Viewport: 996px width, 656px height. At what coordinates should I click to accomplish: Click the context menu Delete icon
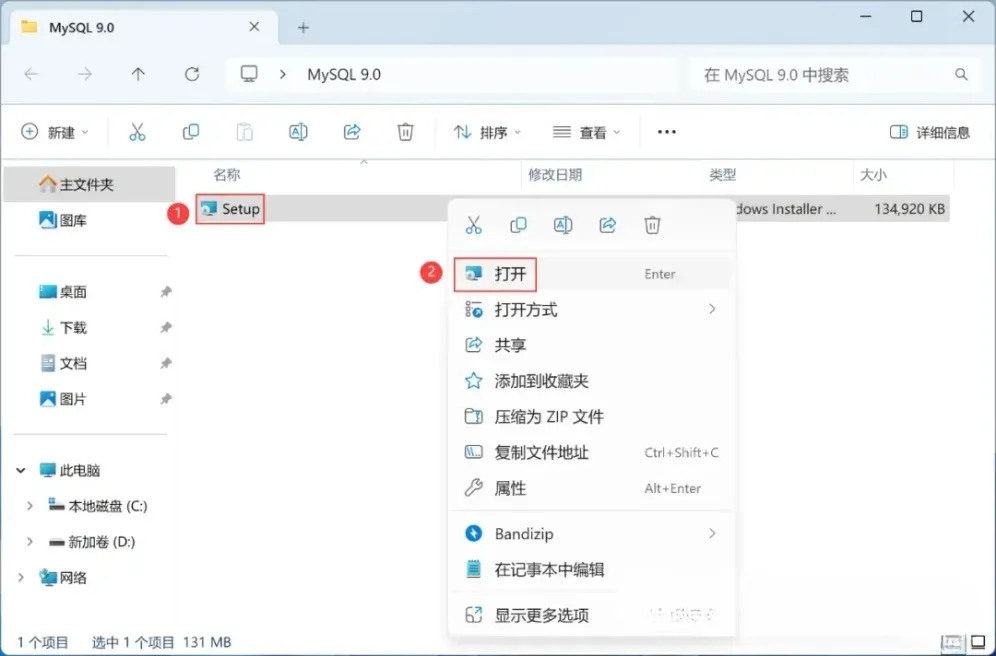click(652, 225)
